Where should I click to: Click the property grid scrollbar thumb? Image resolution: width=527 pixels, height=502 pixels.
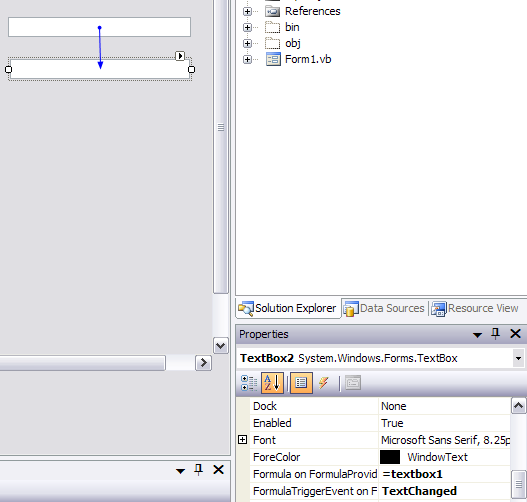519,485
